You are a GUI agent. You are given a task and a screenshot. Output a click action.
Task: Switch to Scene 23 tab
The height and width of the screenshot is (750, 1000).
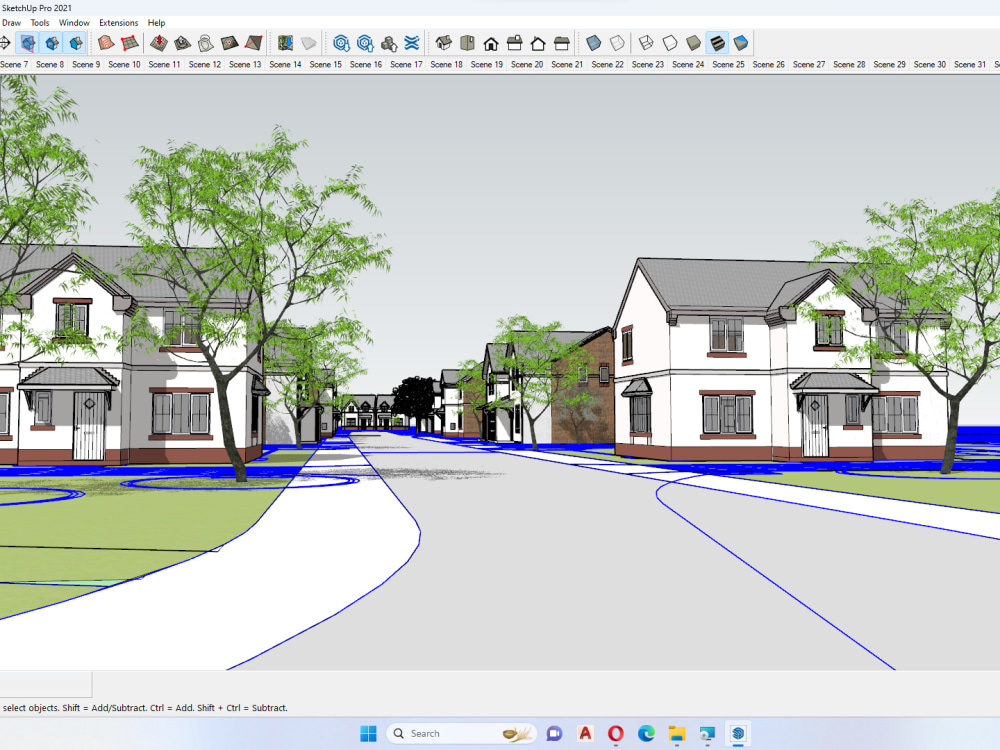[x=647, y=64]
